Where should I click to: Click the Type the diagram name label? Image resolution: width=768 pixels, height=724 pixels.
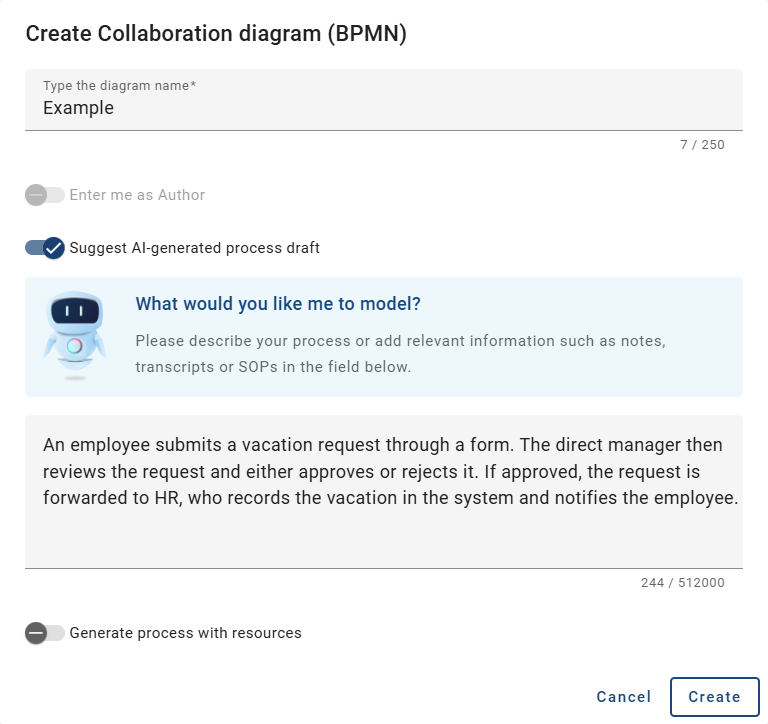pos(119,86)
